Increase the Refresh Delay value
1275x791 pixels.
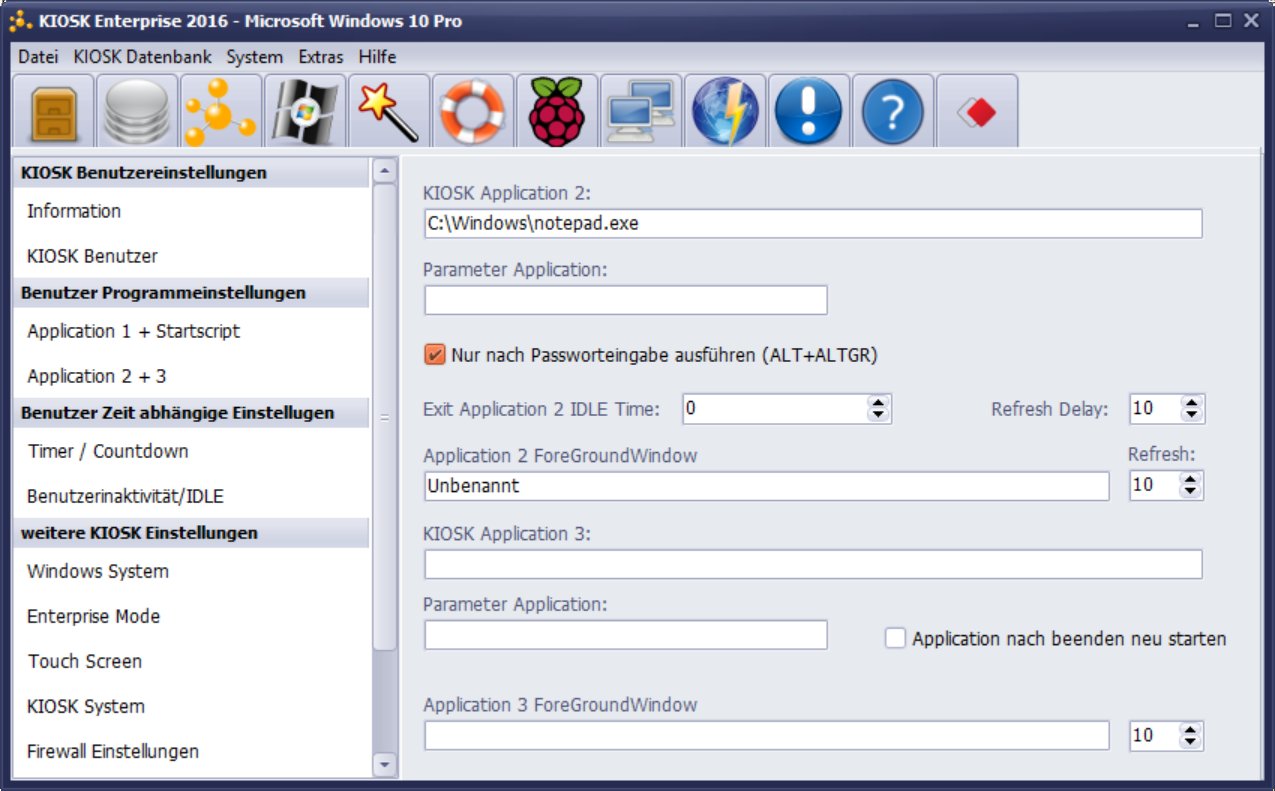coord(1191,403)
